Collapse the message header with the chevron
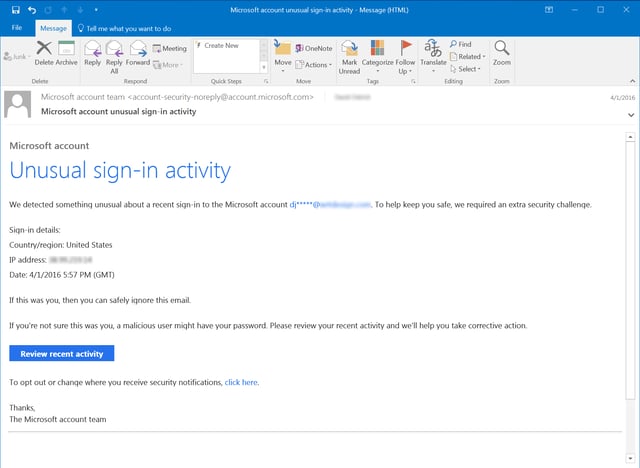640x468 pixels. tap(630, 116)
